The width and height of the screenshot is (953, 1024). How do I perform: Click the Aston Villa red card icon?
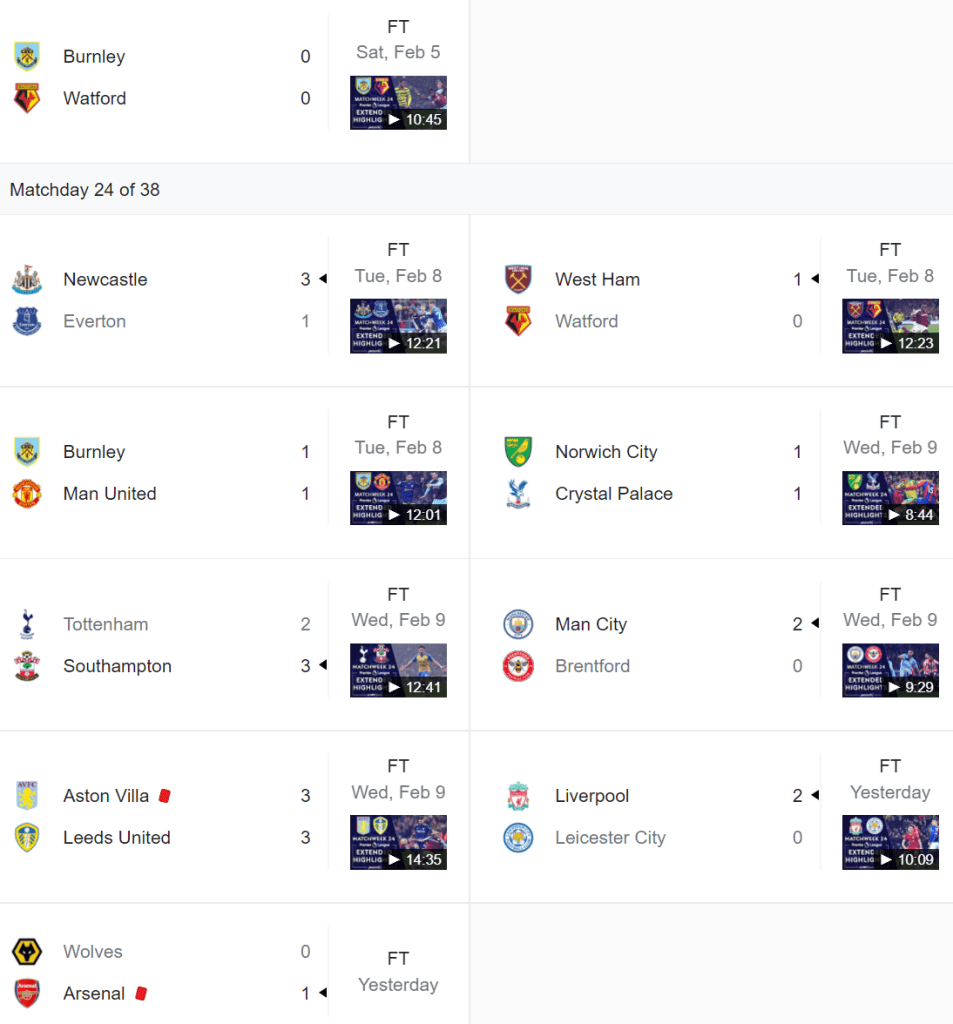click(165, 796)
